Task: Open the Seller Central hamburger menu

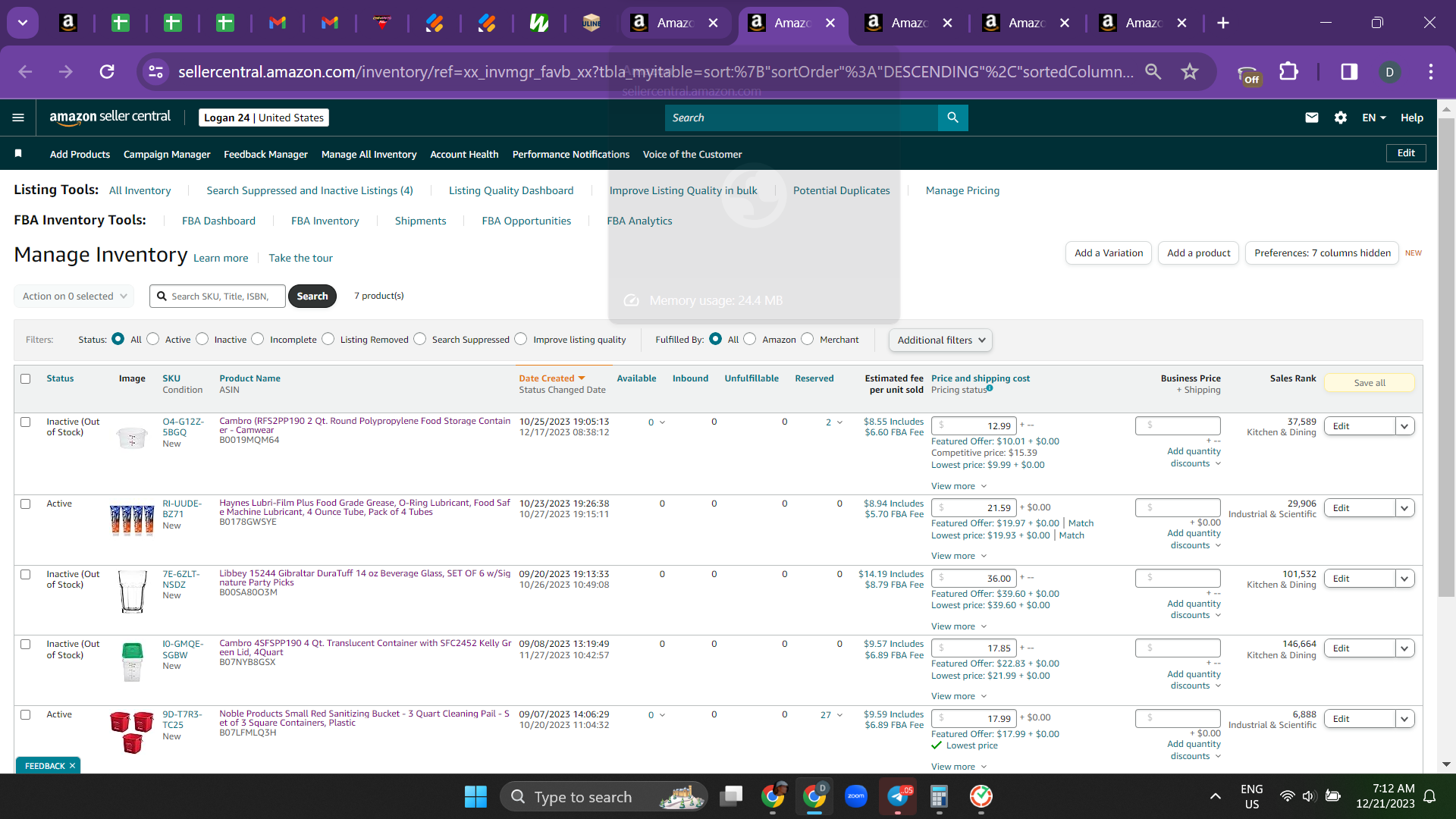Action: [x=18, y=118]
